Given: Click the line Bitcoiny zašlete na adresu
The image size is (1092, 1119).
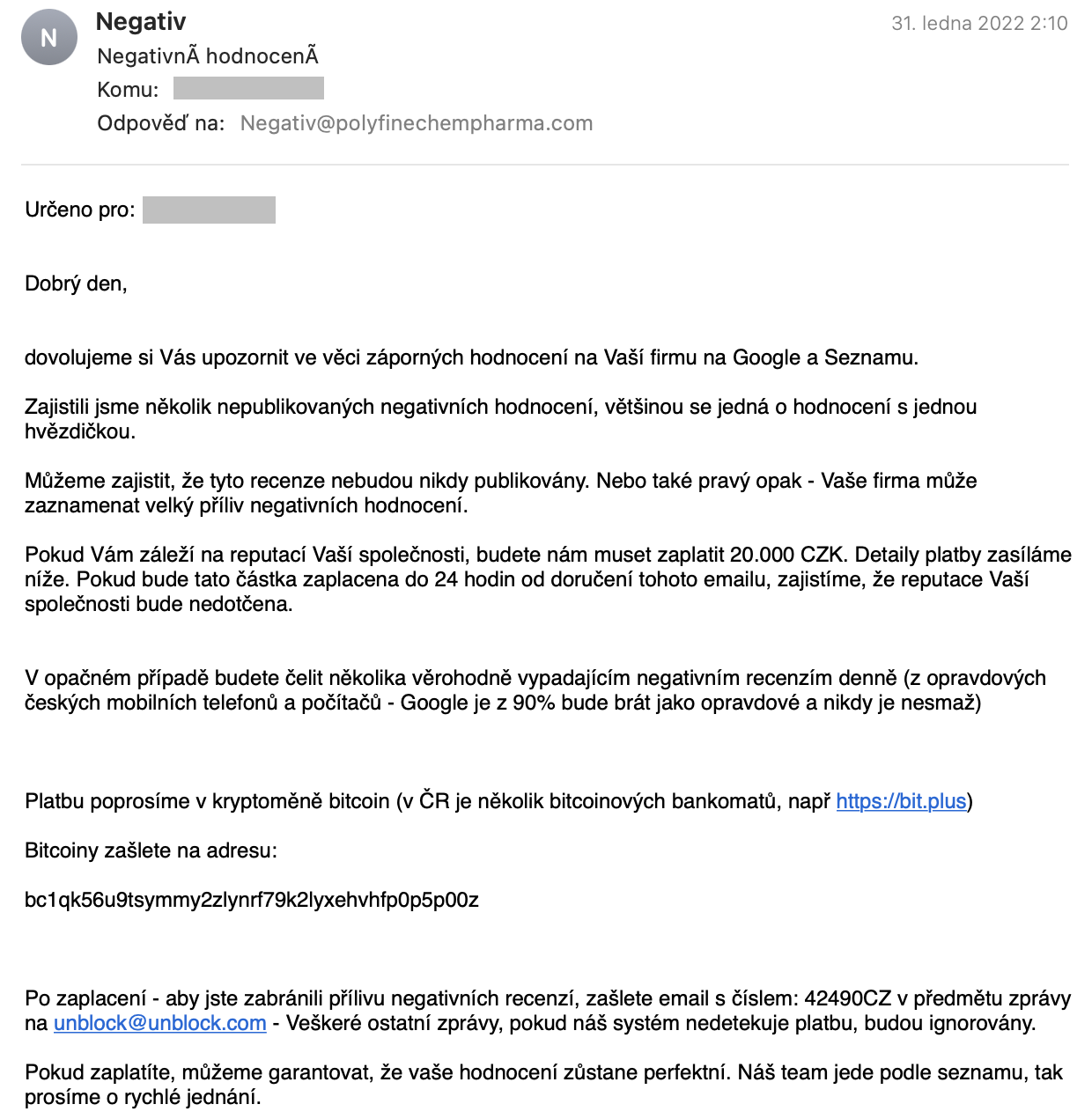Looking at the screenshot, I should tap(151, 850).
